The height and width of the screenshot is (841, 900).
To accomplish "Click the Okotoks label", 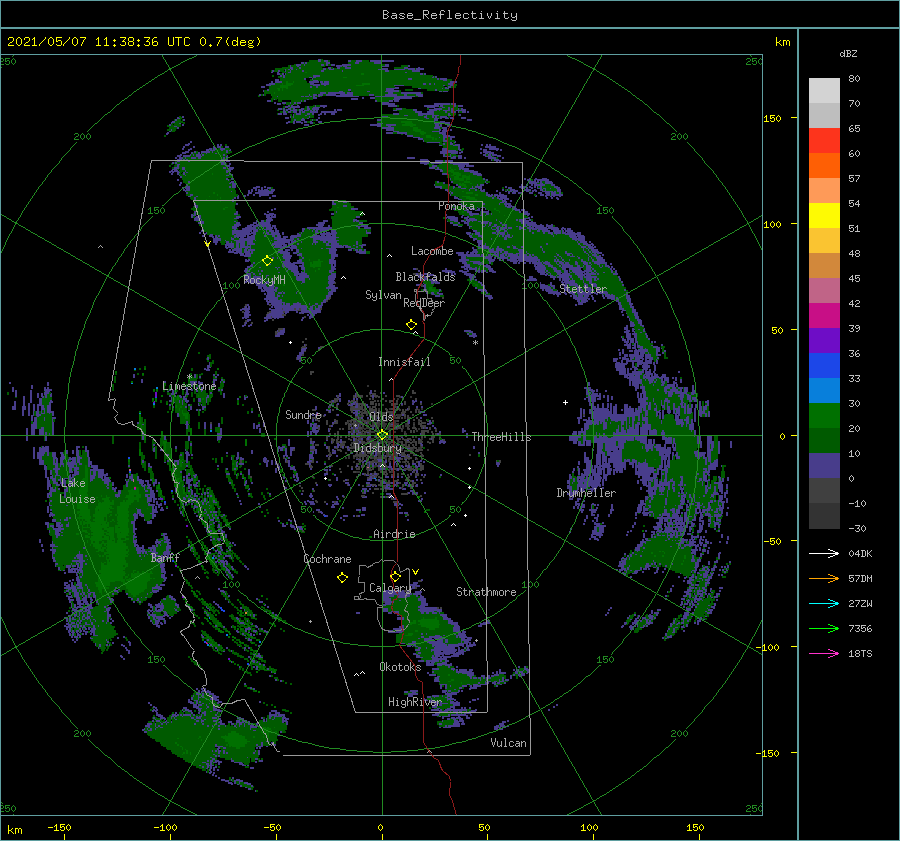I will point(400,667).
